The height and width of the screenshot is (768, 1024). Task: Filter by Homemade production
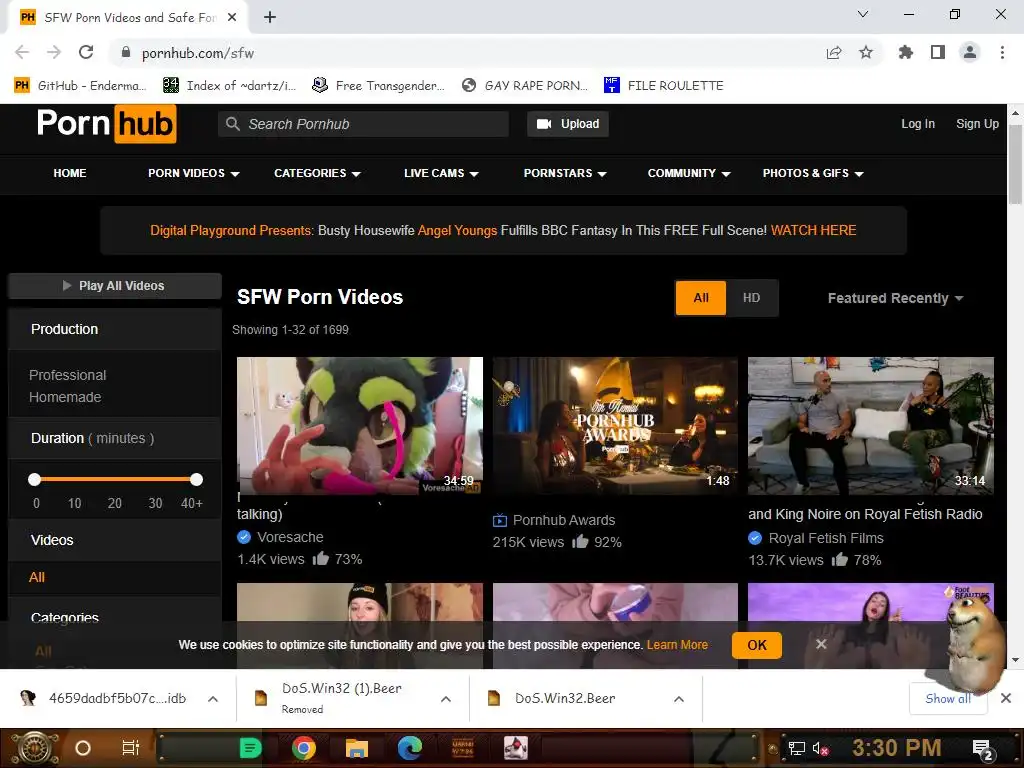pos(65,397)
